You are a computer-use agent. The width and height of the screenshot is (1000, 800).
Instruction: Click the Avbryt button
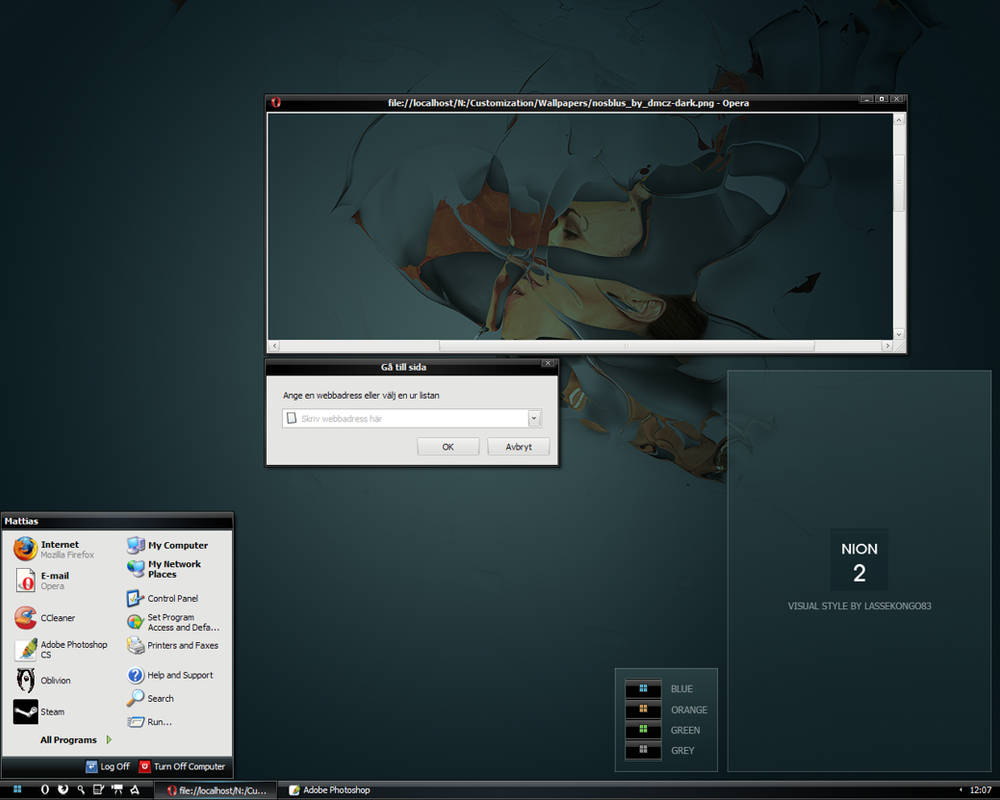tap(518, 447)
